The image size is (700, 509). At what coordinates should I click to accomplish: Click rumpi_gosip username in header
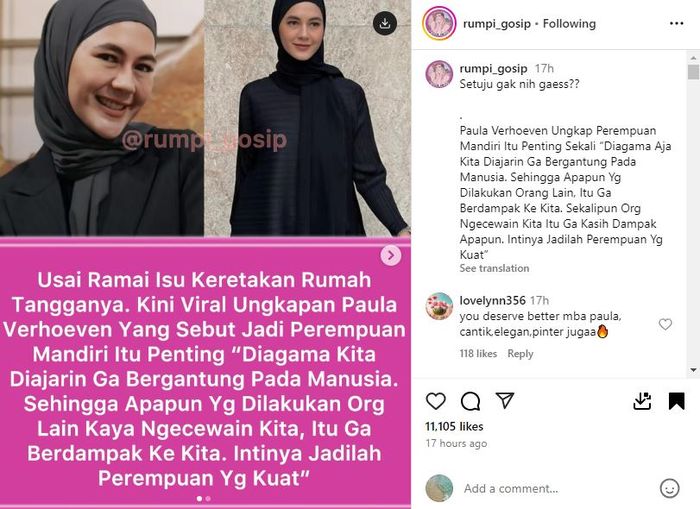click(x=496, y=24)
